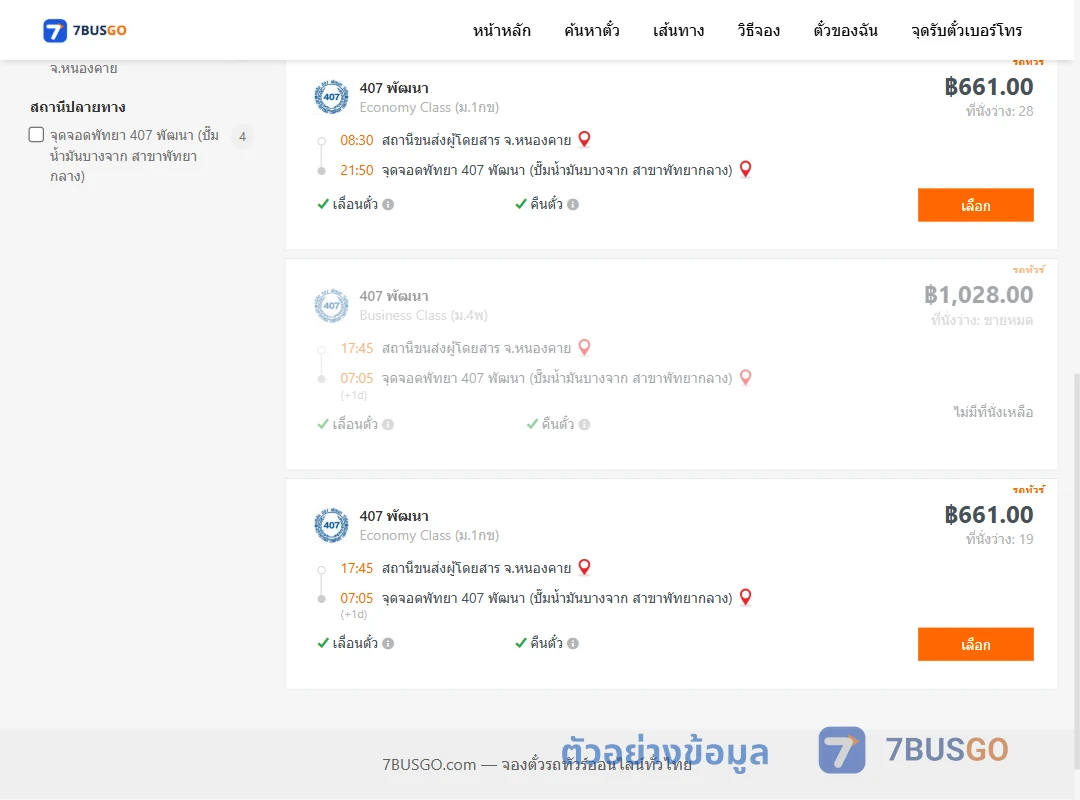The width and height of the screenshot is (1080, 800).
Task: Choose the 08:30 trip with the เลือก button
Action: tap(975, 205)
